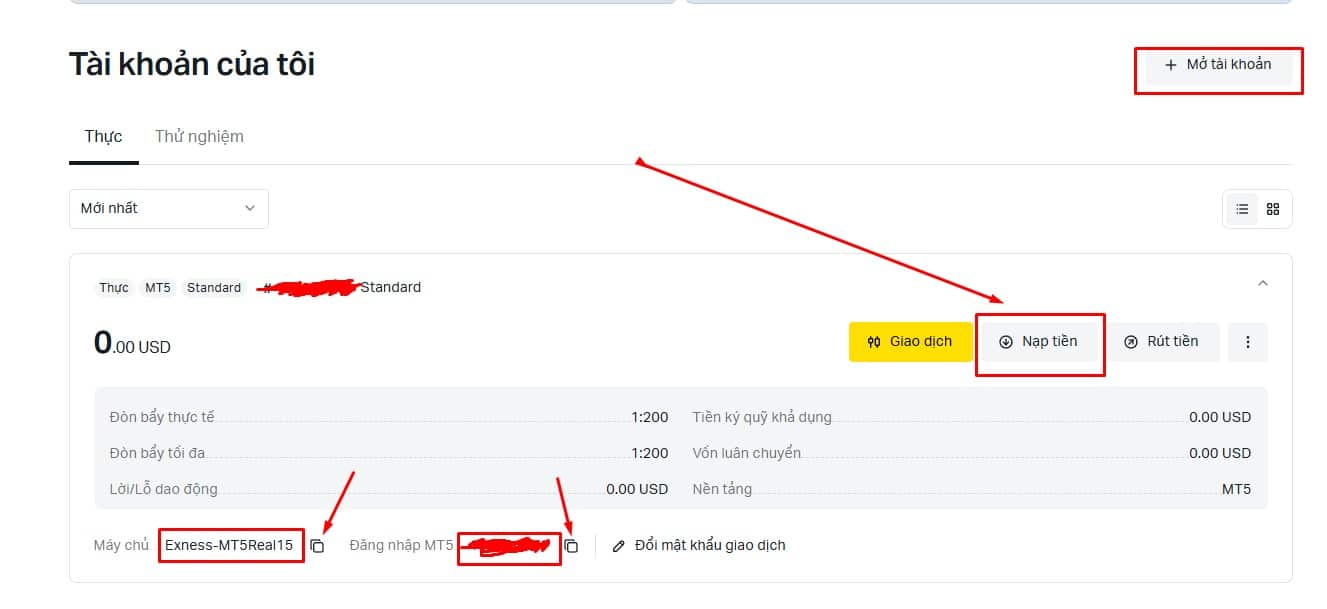Click the Mở tài khoản button
1327x609 pixels.
[x=1218, y=65]
